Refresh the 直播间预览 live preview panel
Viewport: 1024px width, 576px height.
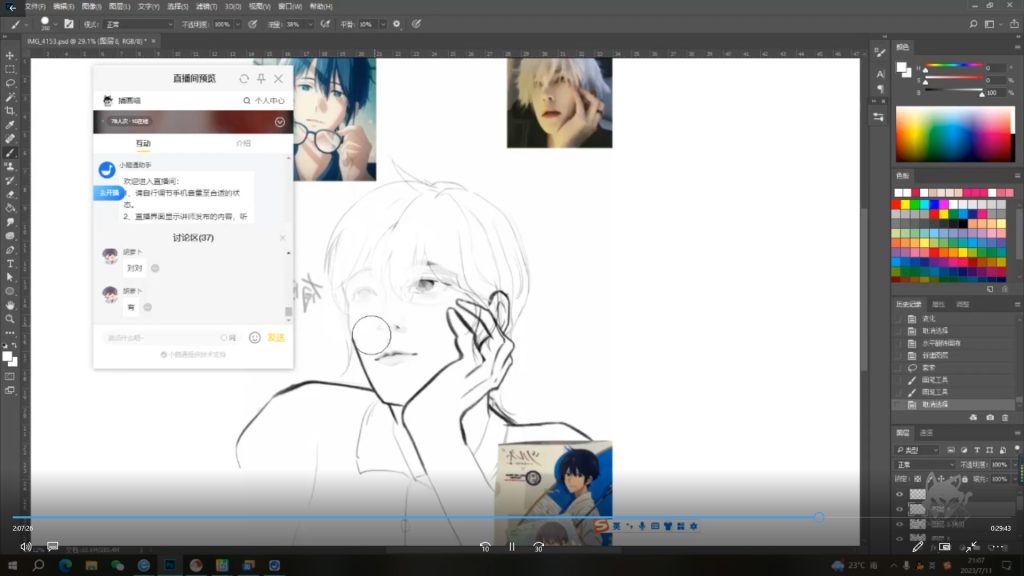click(x=244, y=79)
